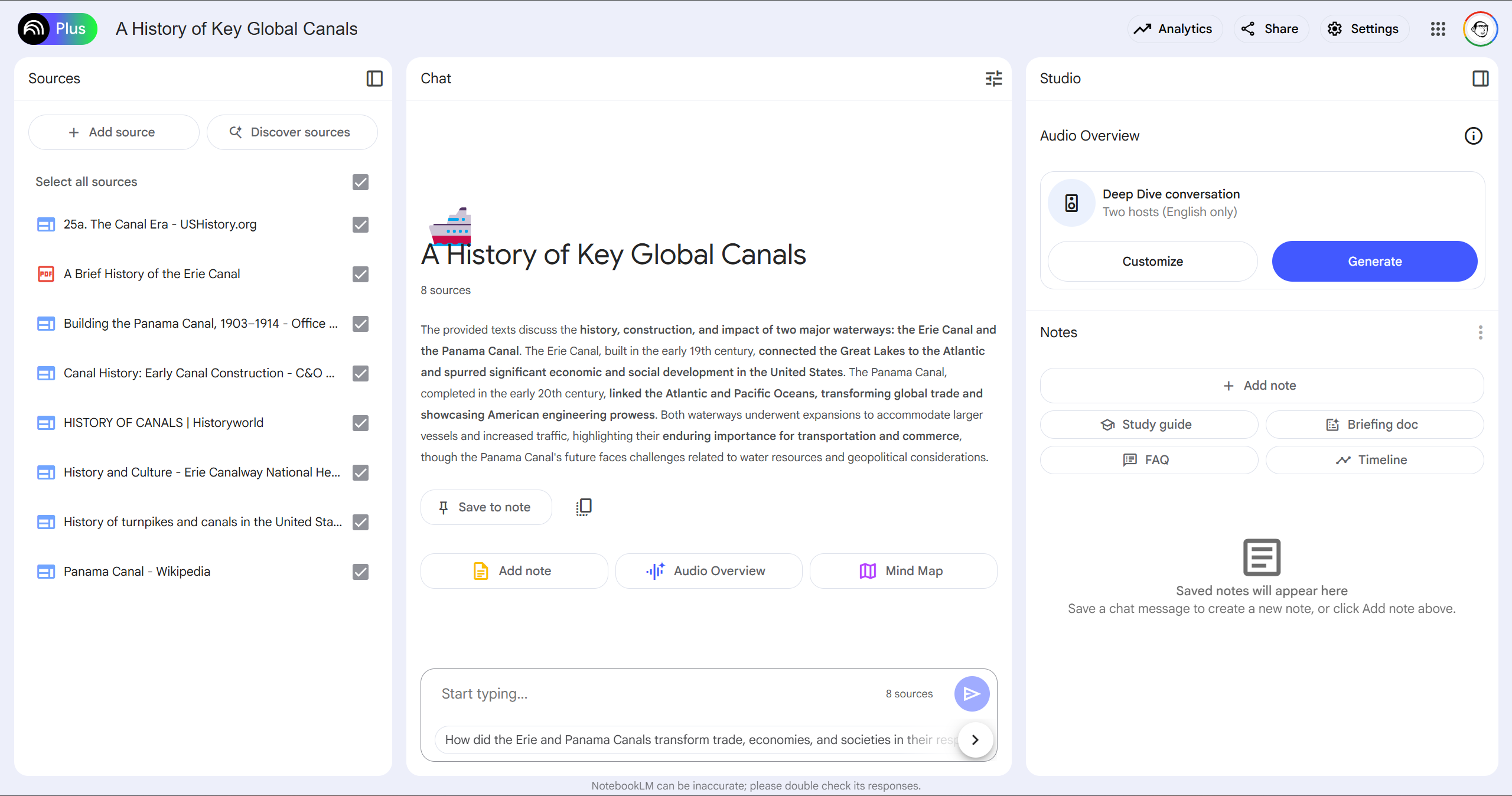
Task: Click the NotebookLM Plus logo
Action: tap(57, 29)
